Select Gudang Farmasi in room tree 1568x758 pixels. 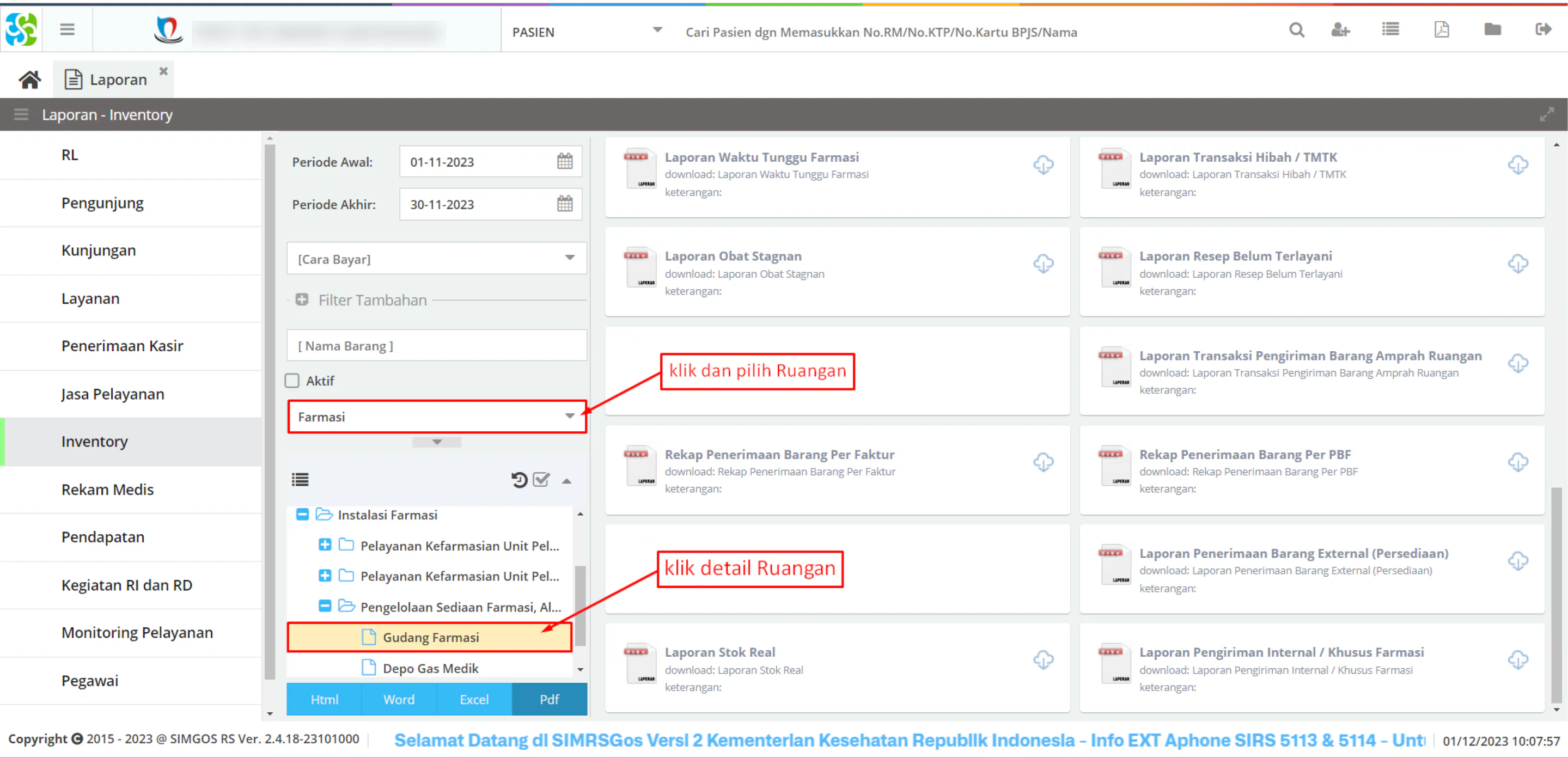pyautogui.click(x=429, y=638)
